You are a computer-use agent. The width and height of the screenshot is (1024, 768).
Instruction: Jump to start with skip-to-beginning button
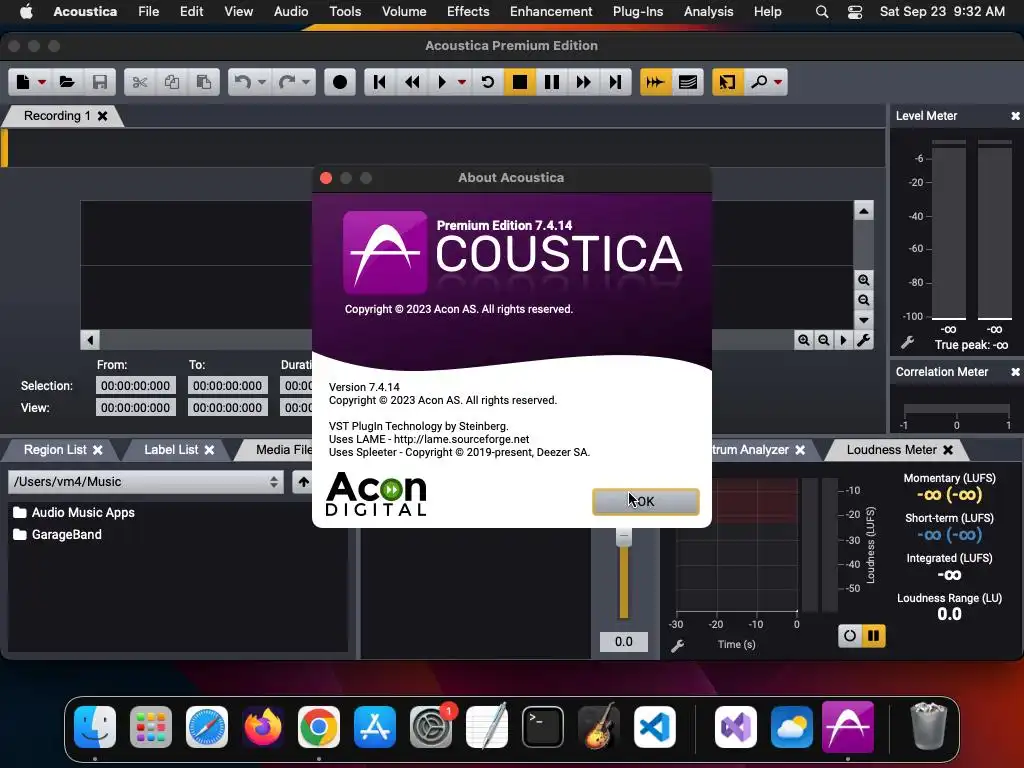379,82
